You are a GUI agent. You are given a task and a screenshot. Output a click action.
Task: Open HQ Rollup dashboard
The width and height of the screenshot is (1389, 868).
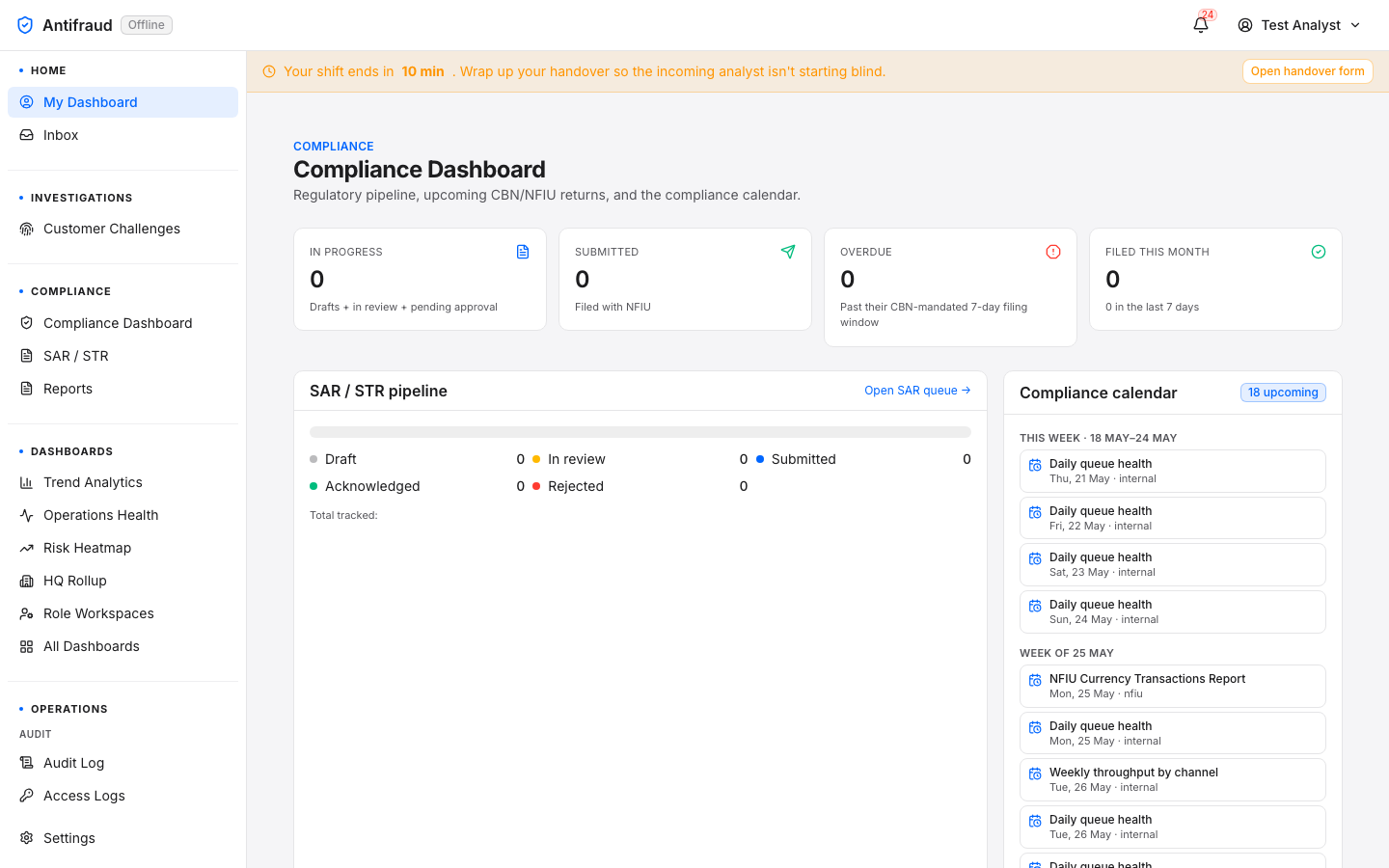tap(123, 581)
